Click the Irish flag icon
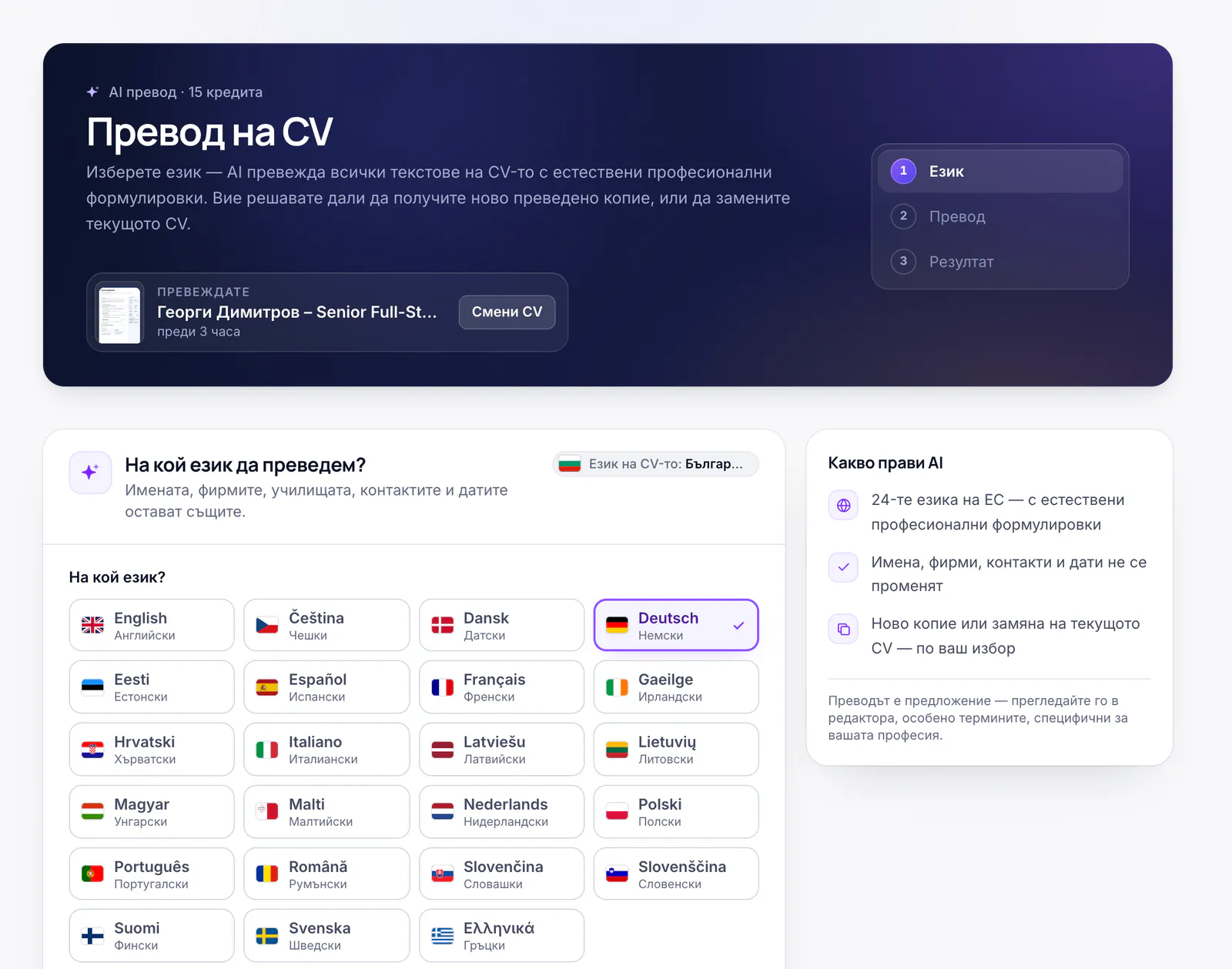Viewport: 1232px width, 969px height. pos(618,687)
